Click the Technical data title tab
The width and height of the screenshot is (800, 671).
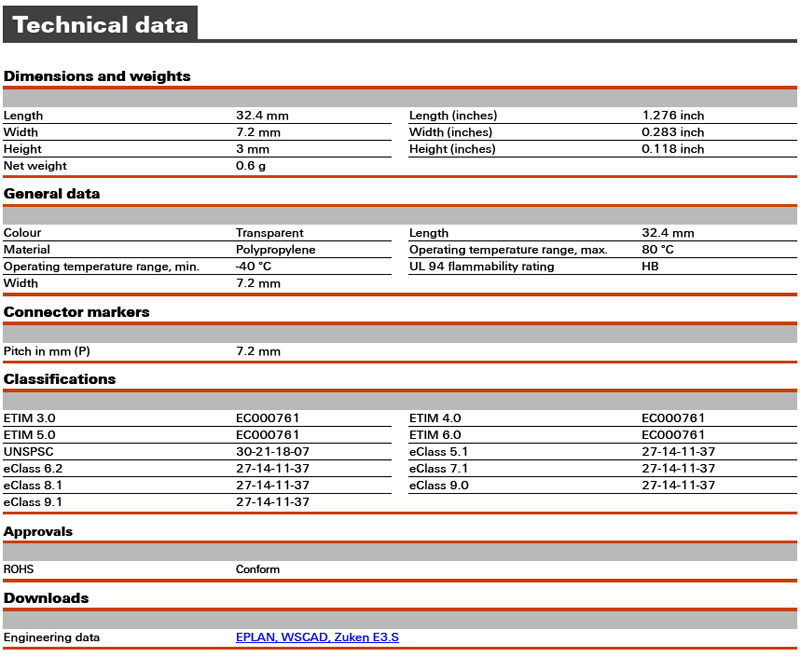point(100,25)
